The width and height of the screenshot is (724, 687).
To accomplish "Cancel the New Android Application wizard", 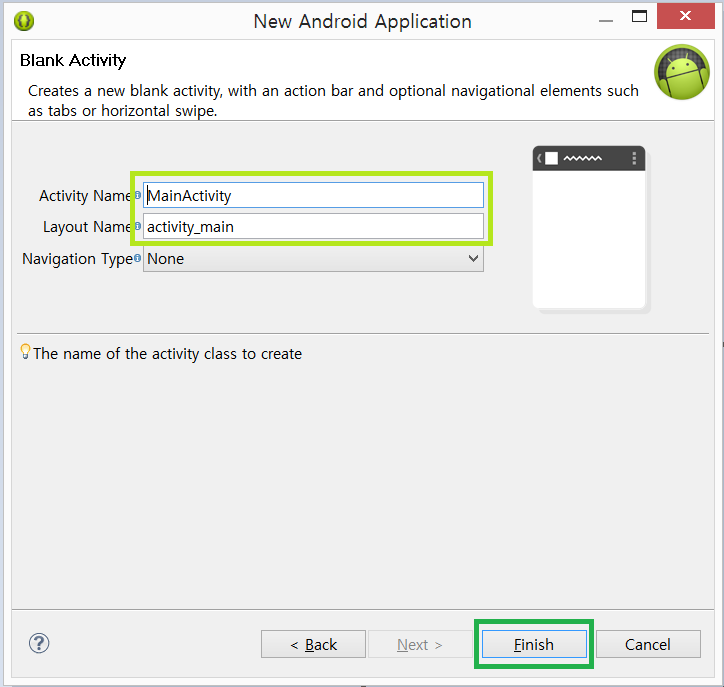I will 648,644.
